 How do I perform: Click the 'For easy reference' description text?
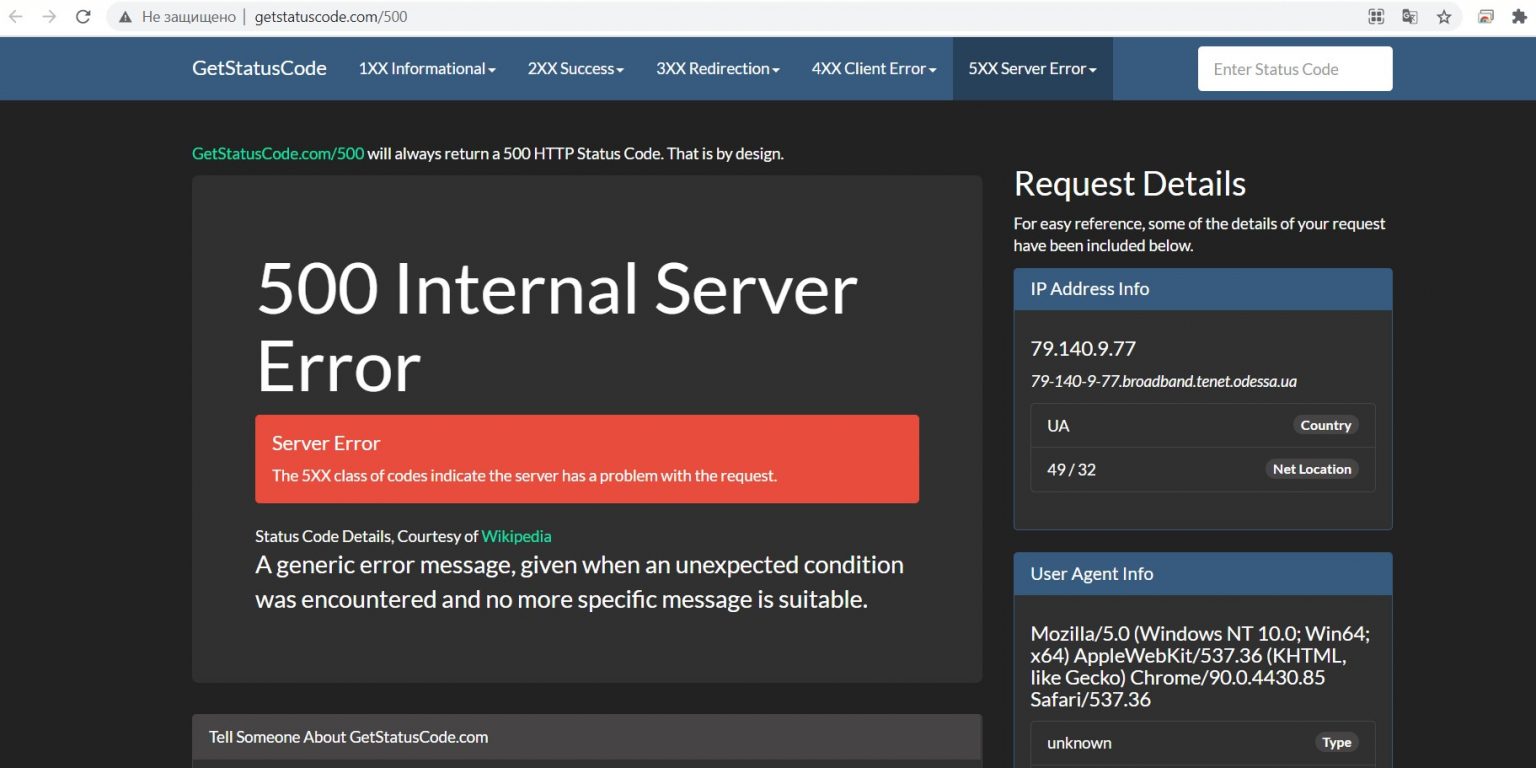coord(1200,235)
